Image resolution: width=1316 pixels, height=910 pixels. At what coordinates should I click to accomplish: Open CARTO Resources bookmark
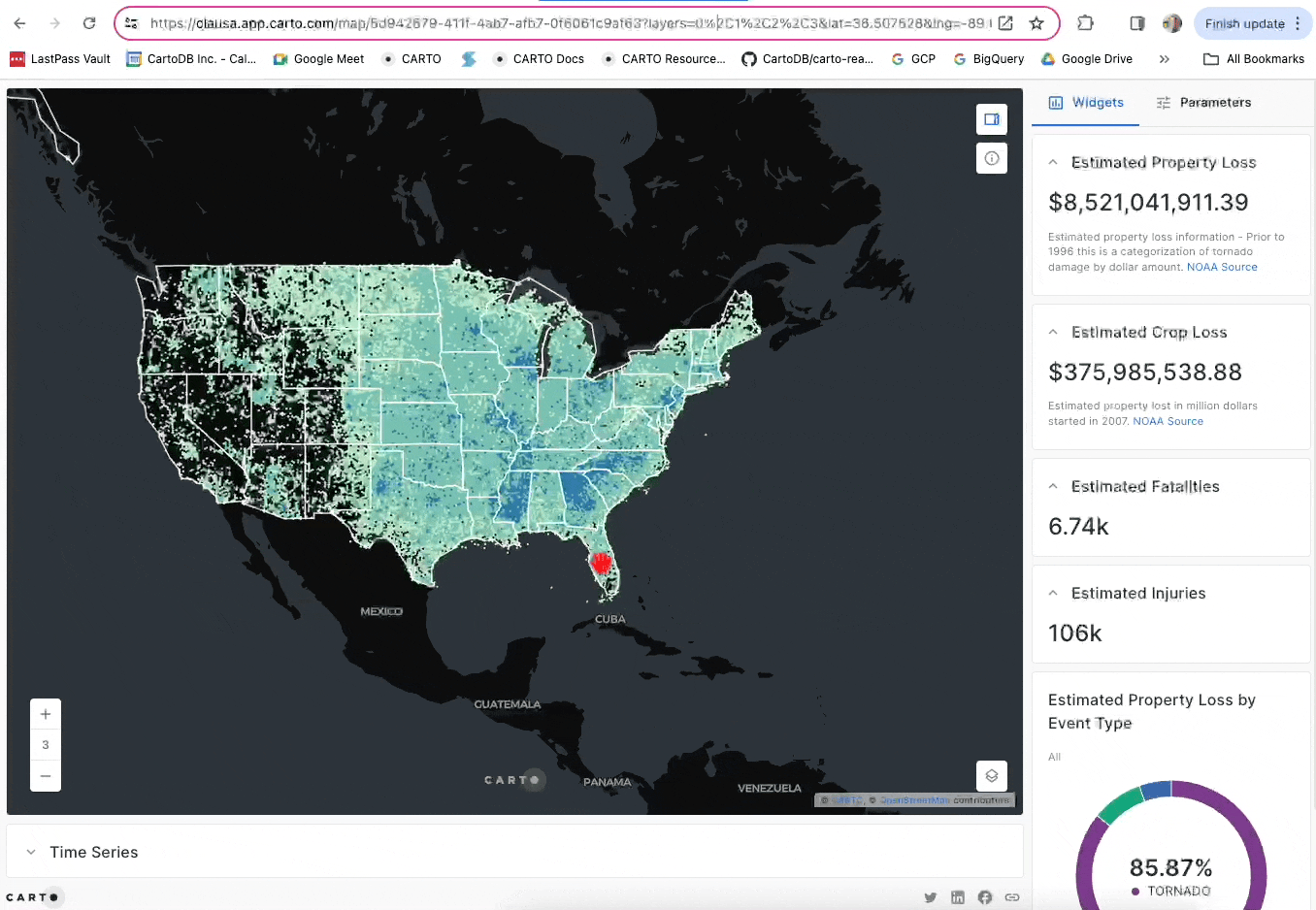664,59
